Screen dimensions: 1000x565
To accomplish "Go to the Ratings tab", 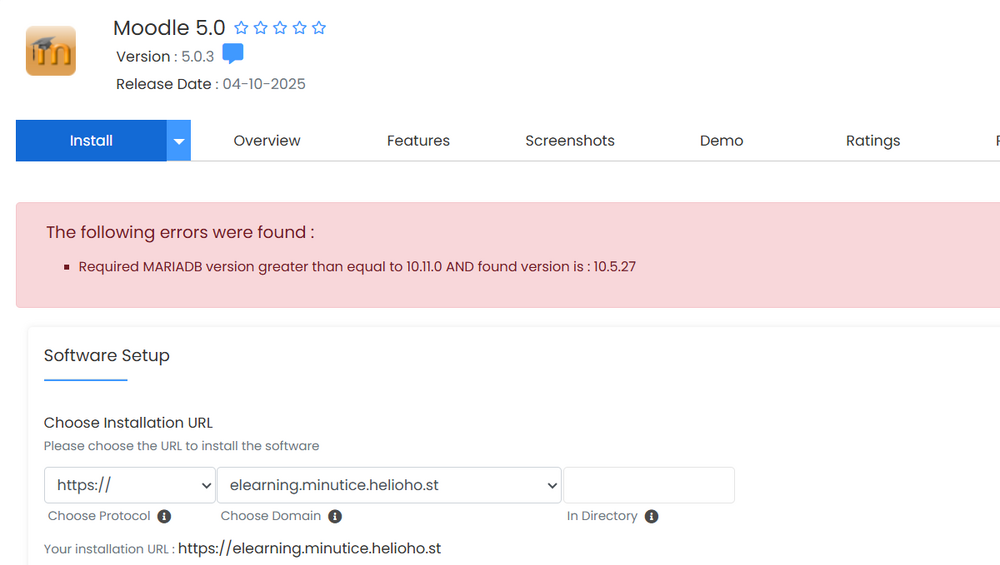I will point(873,141).
